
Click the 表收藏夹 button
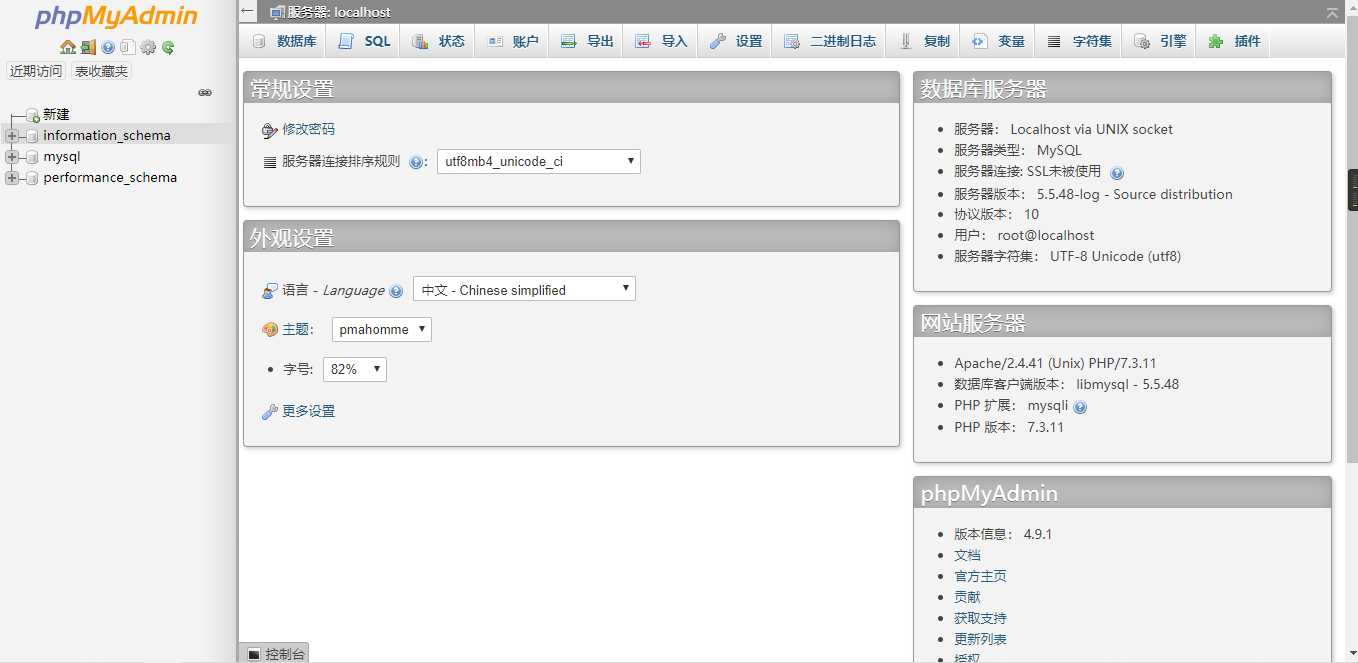(101, 71)
